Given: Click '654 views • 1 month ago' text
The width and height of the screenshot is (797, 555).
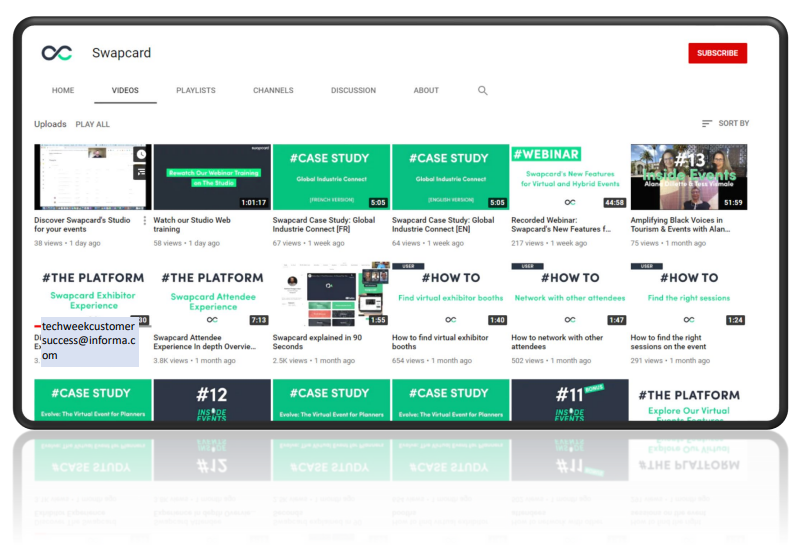Looking at the screenshot, I should coord(432,361).
